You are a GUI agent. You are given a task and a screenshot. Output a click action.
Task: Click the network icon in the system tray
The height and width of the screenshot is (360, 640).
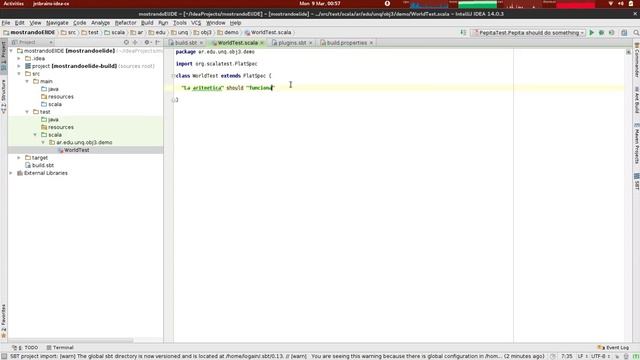[611, 4]
